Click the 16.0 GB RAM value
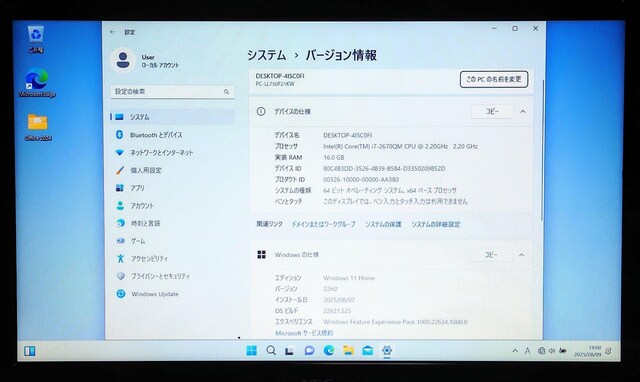The height and width of the screenshot is (382, 640). point(333,158)
